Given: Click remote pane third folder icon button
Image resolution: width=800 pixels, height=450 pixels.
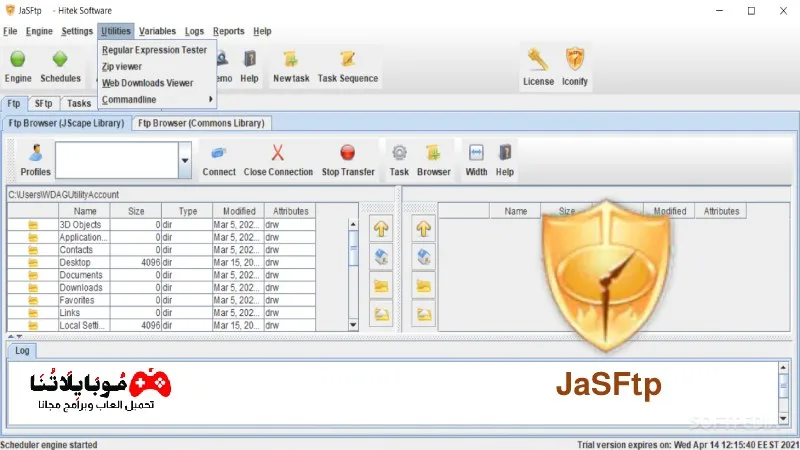Looking at the screenshot, I should pos(423,286).
